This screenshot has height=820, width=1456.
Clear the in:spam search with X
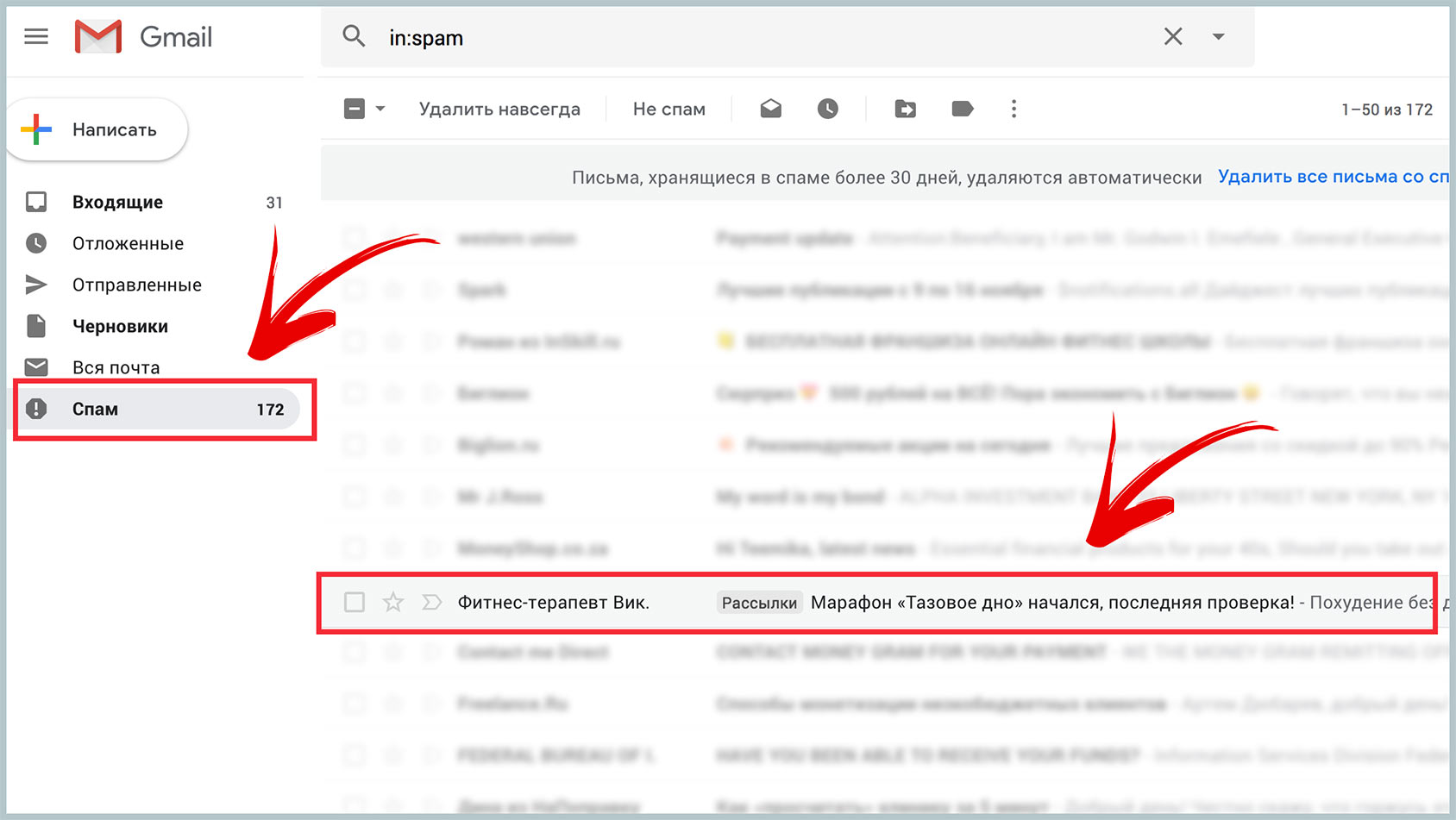pyautogui.click(x=1173, y=36)
